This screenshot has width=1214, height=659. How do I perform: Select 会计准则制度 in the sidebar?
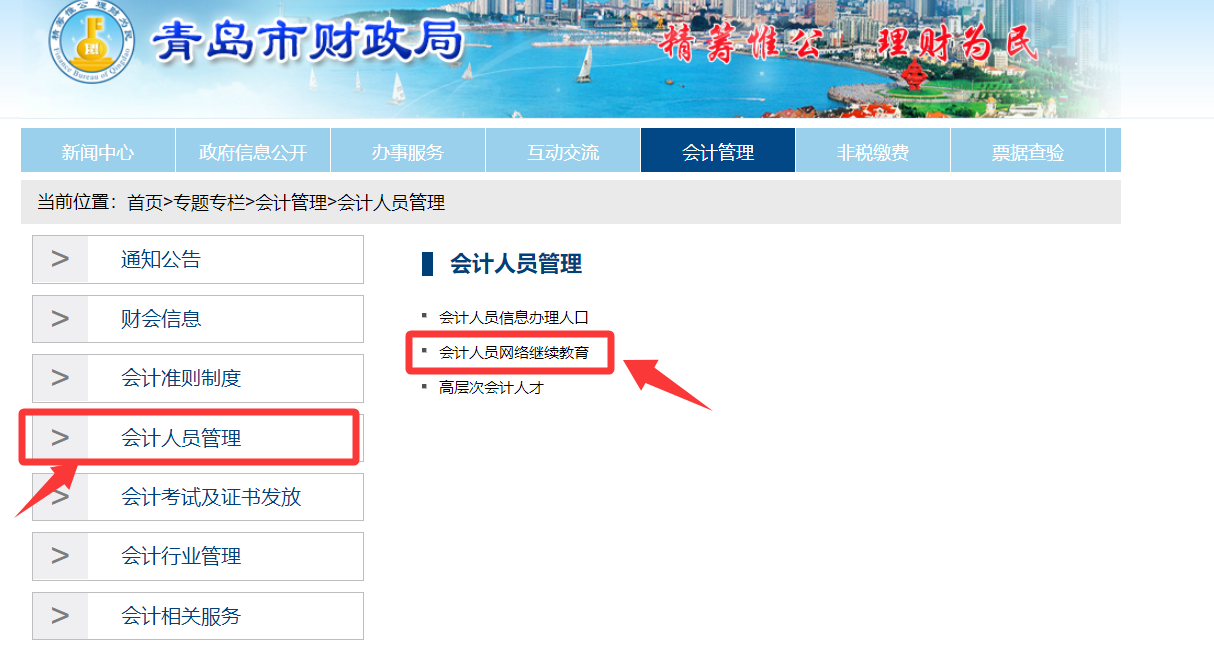[198, 378]
